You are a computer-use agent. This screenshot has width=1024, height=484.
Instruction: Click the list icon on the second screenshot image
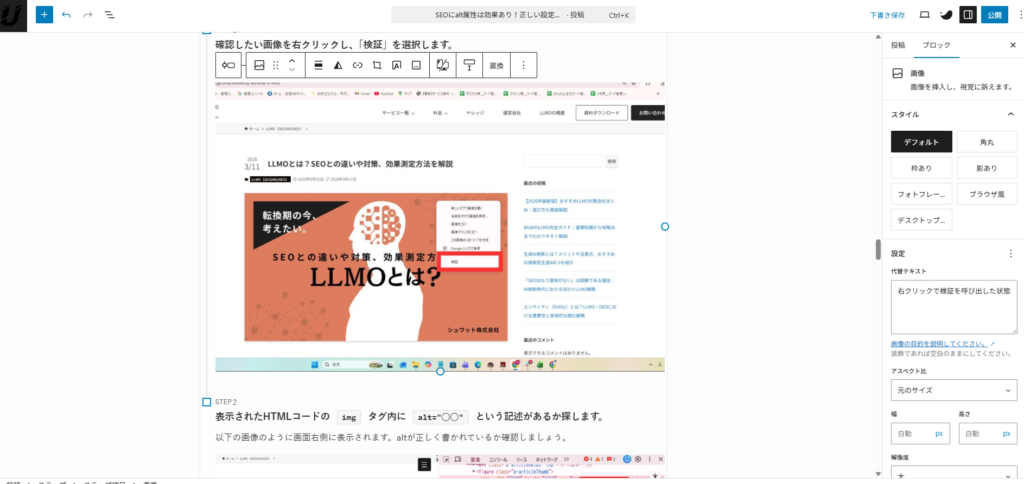pos(424,464)
